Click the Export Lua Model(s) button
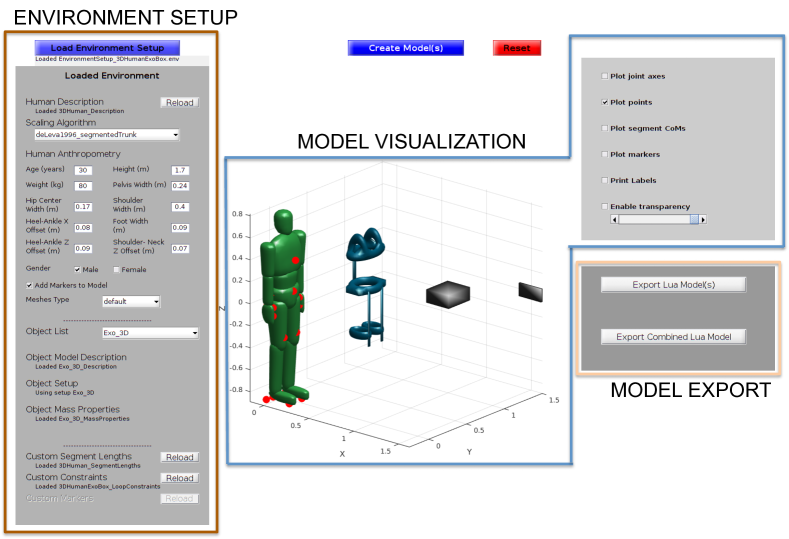 click(673, 285)
